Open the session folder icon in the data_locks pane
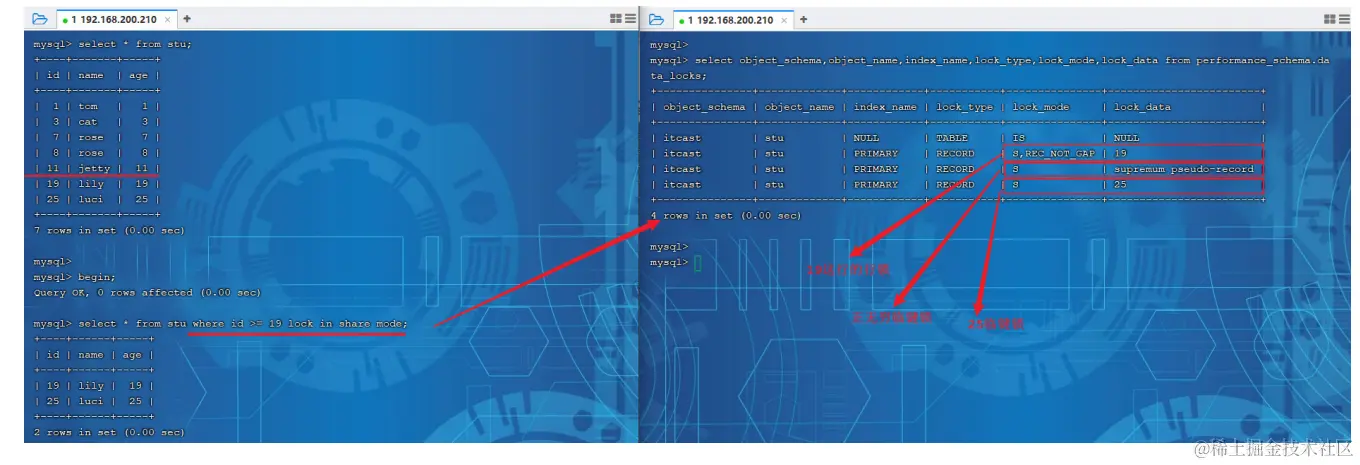The image size is (1360, 465). (x=657, y=19)
